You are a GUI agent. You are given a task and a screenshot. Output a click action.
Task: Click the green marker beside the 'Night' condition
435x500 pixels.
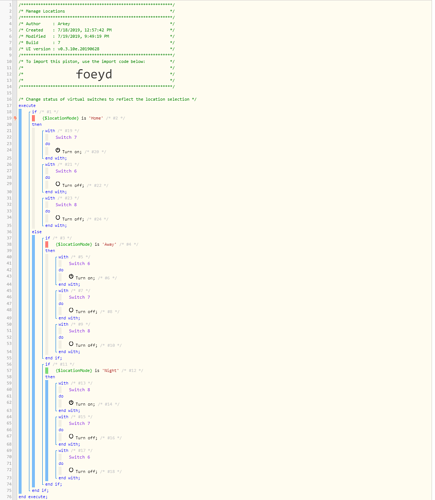click(x=47, y=371)
